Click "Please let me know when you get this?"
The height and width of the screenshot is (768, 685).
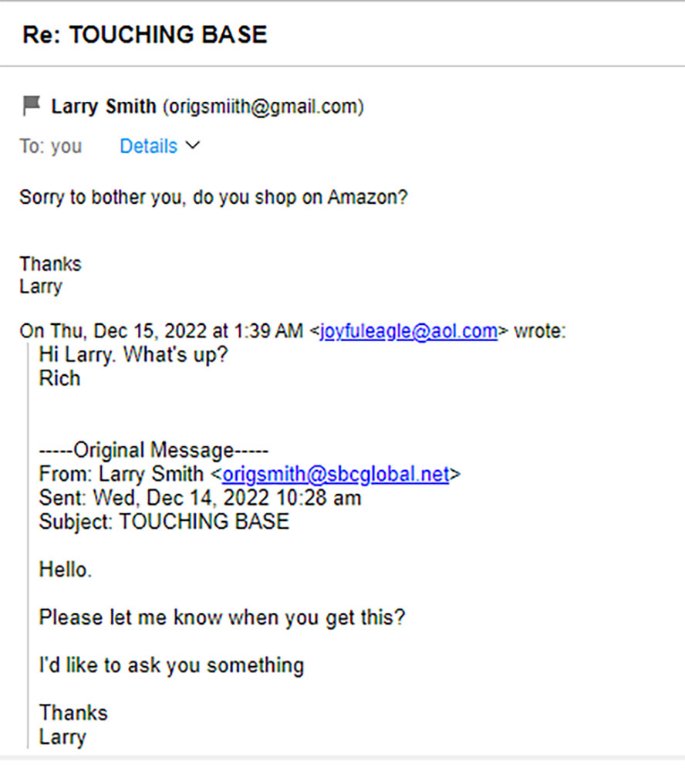(x=222, y=617)
